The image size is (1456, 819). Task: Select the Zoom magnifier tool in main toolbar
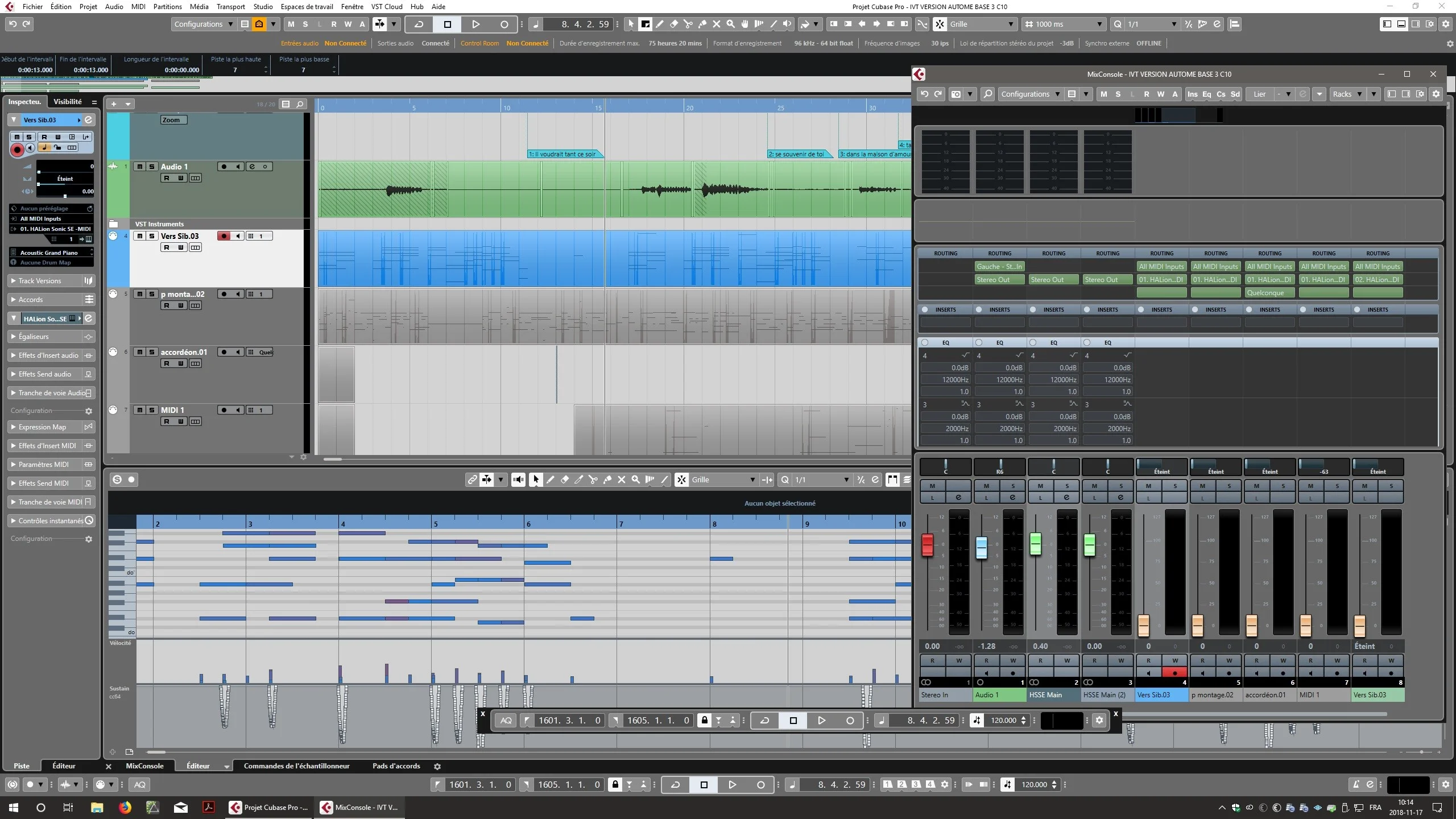point(731,24)
